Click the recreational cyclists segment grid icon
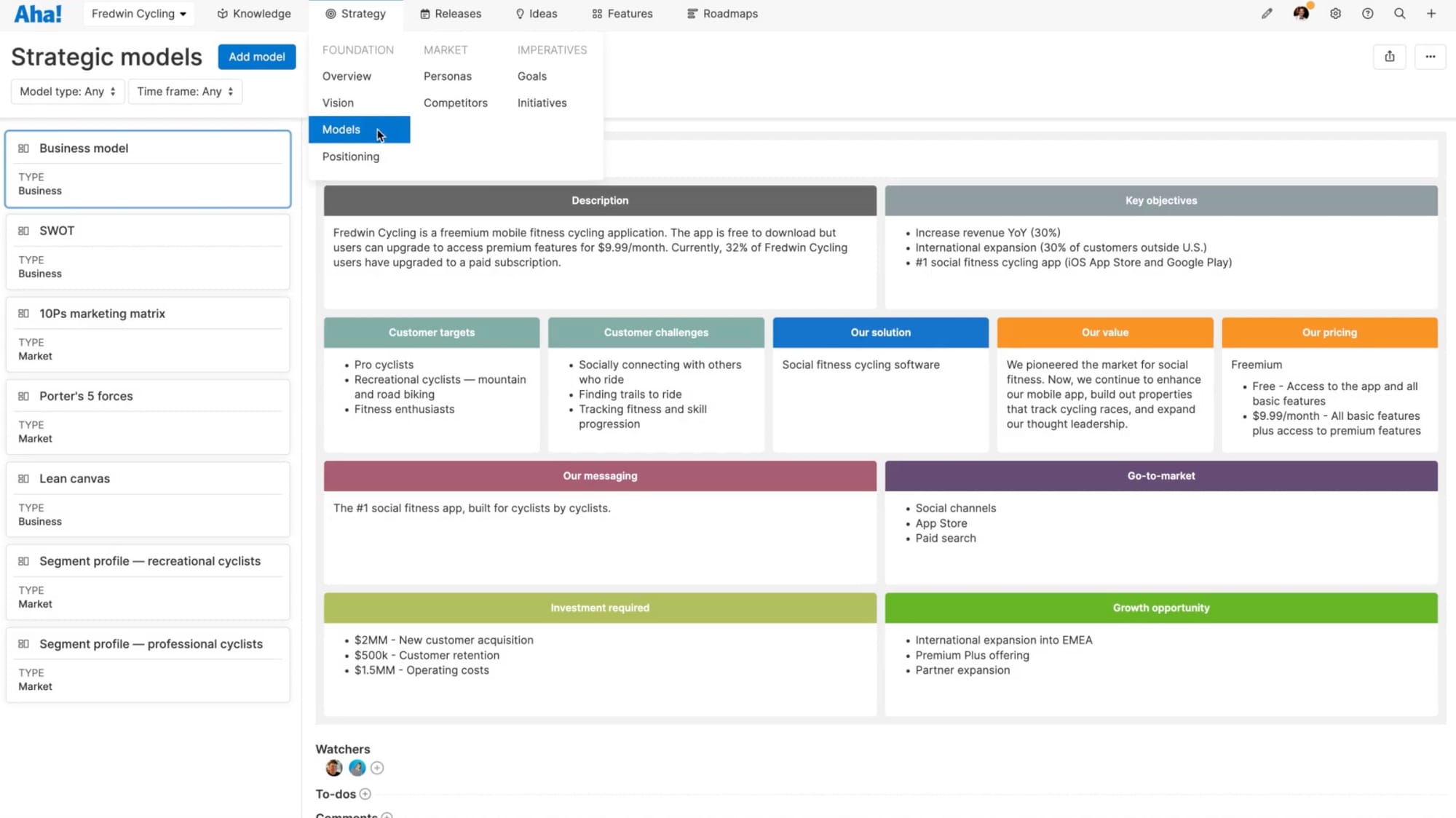 pos(23,561)
